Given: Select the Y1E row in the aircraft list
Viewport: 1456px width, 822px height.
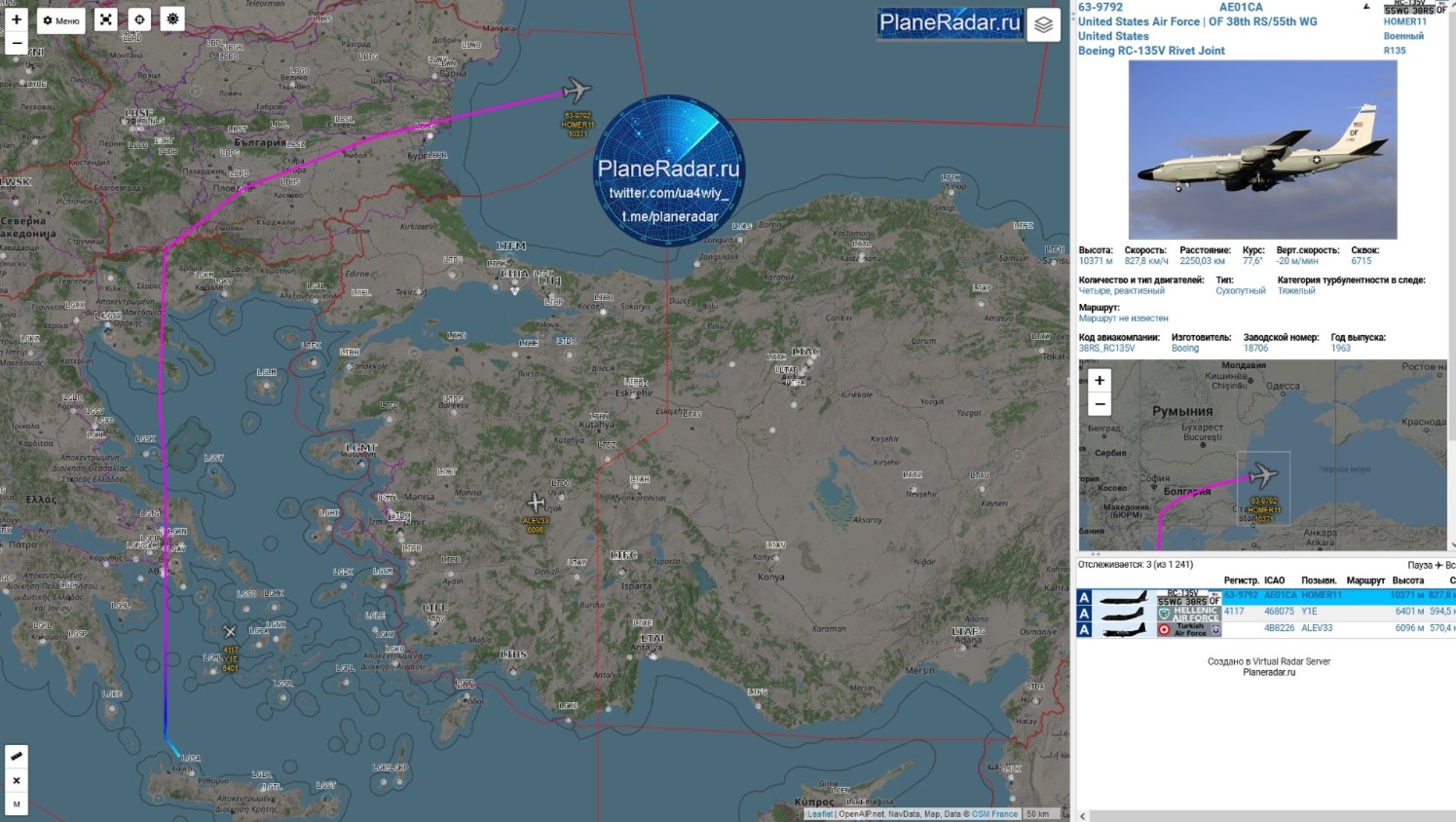Looking at the screenshot, I should [1265, 613].
